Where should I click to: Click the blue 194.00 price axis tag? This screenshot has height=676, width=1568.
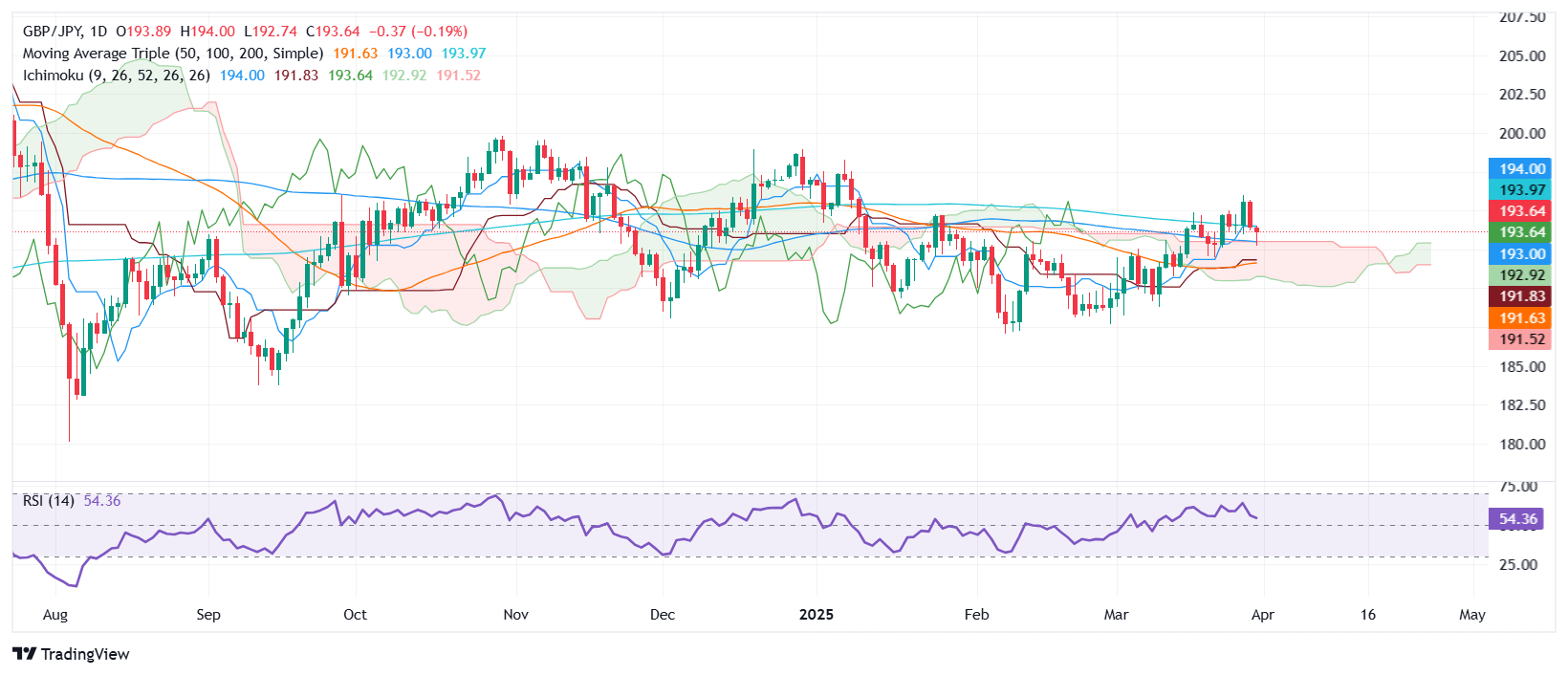(x=1520, y=169)
